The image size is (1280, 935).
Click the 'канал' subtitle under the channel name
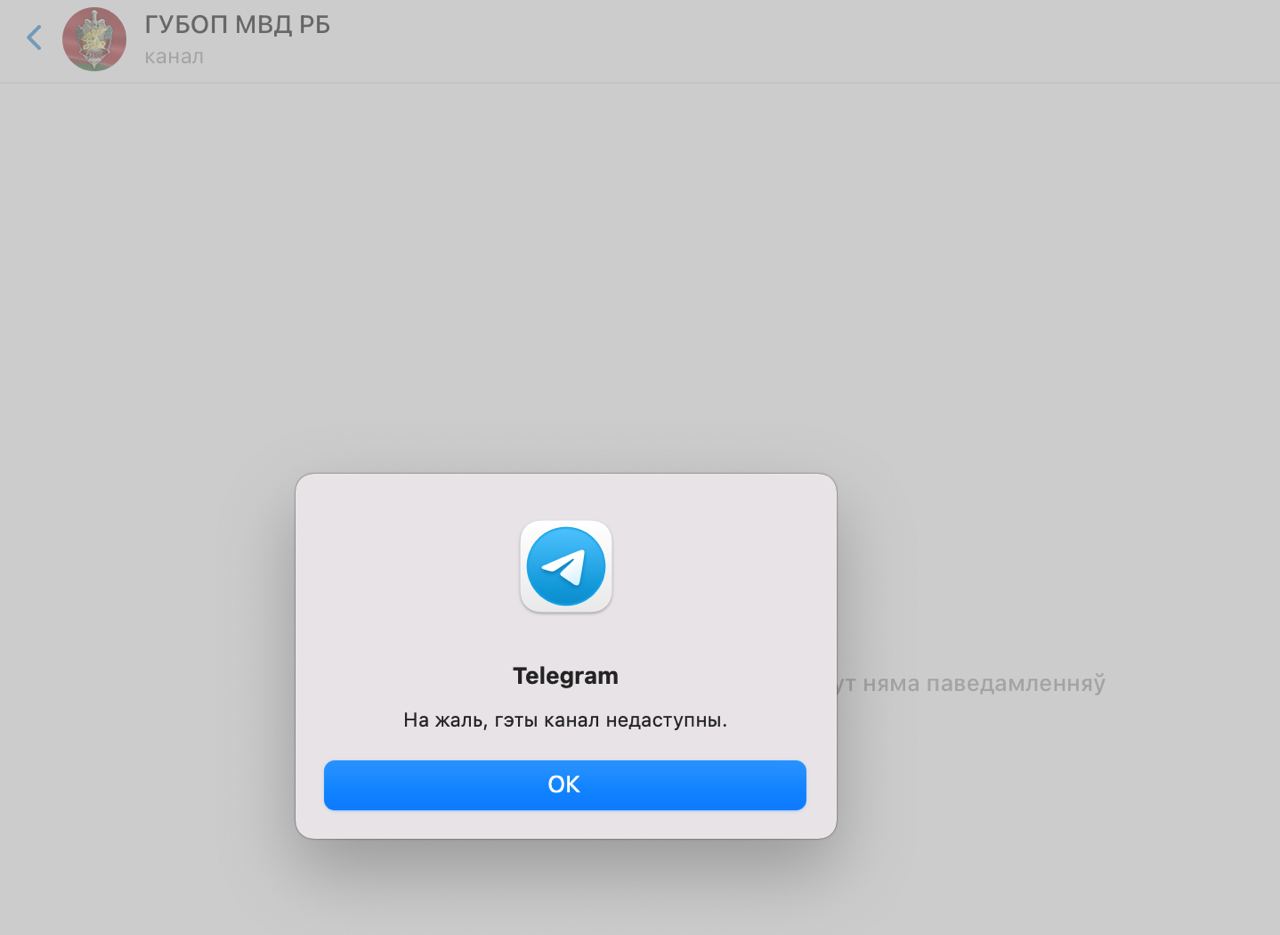tap(174, 57)
